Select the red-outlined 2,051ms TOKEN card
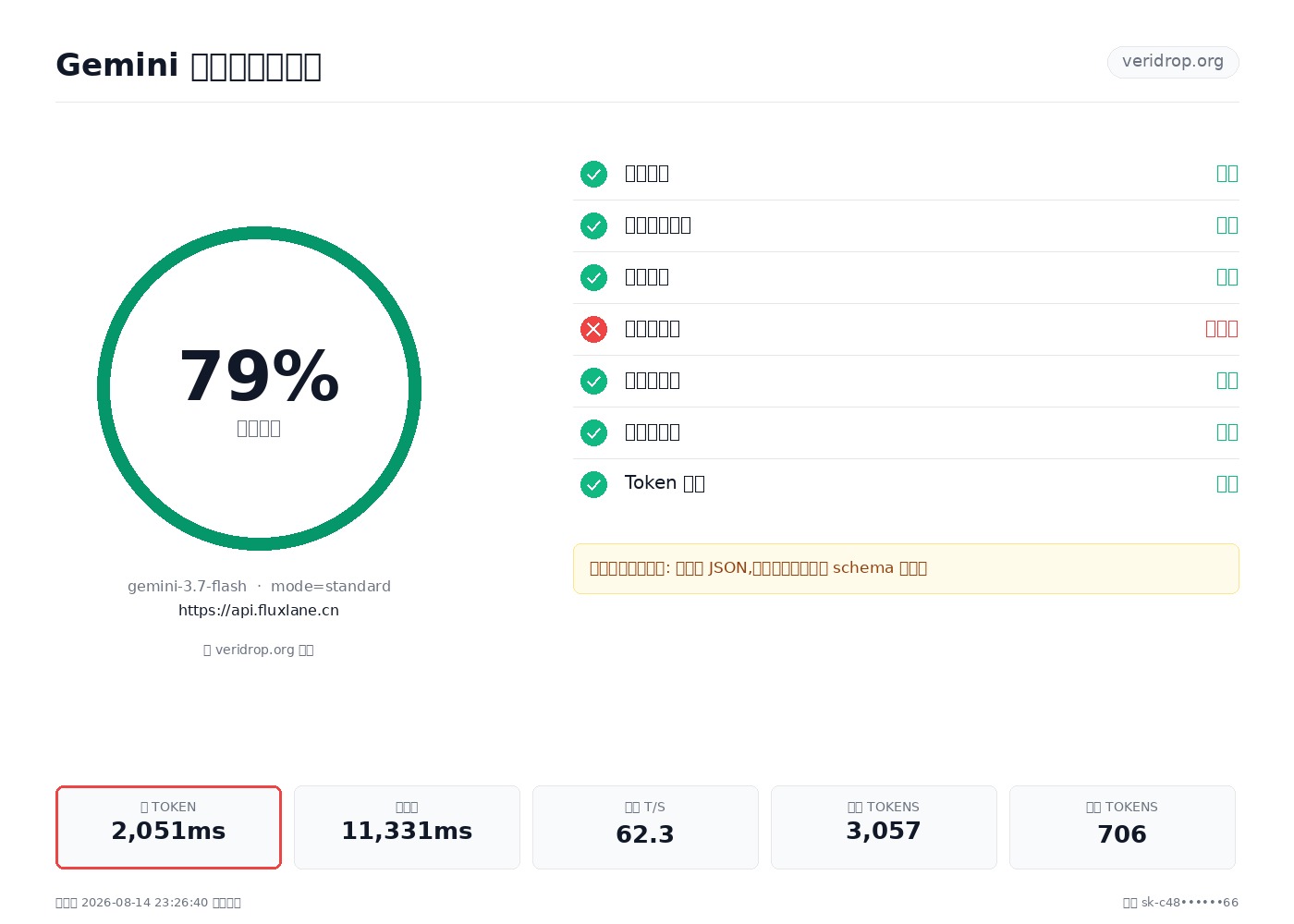1294x924 pixels. pos(168,828)
